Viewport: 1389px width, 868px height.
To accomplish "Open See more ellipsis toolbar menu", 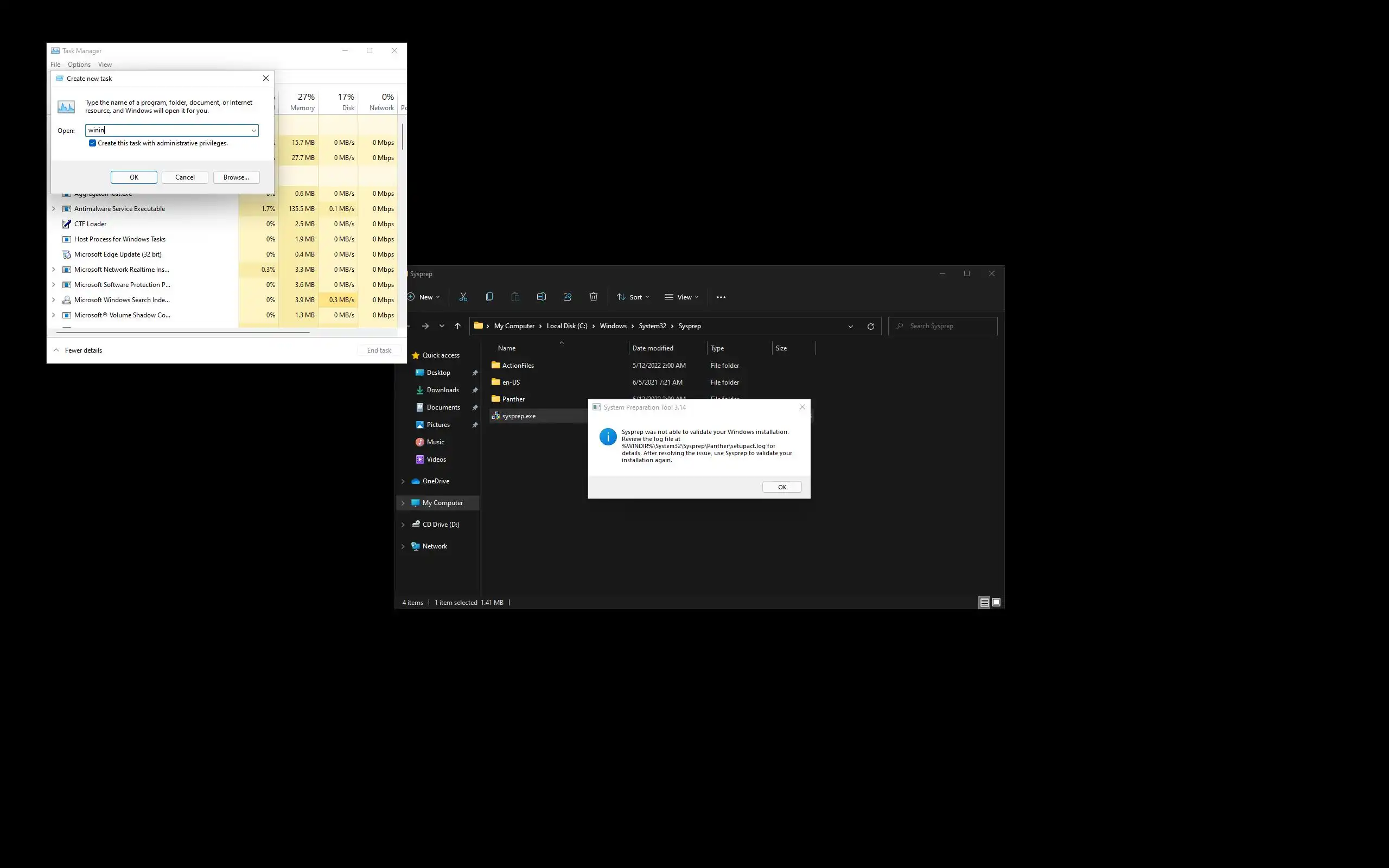I will 721,297.
